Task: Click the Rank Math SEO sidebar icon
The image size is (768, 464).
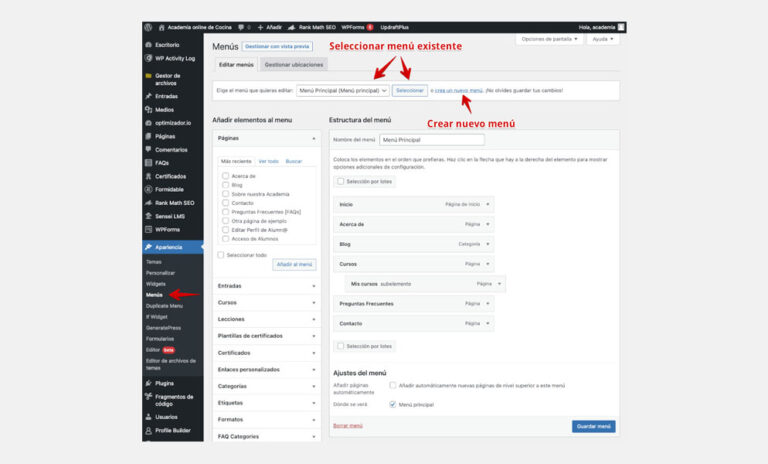Action: click(x=148, y=203)
